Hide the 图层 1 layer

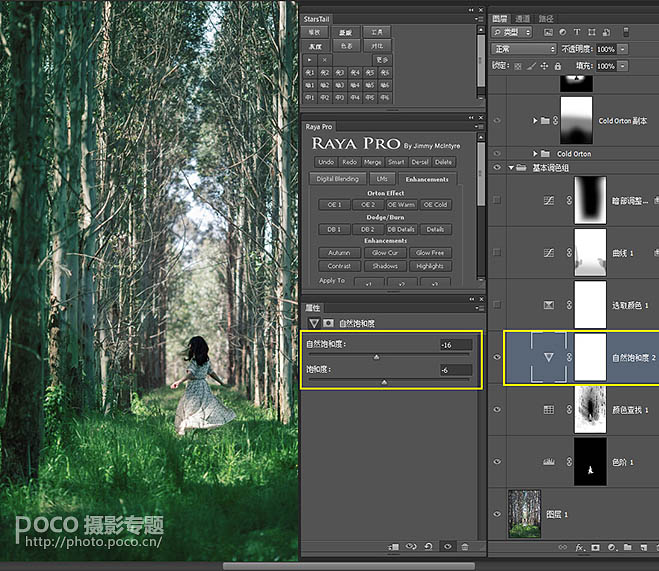497,514
